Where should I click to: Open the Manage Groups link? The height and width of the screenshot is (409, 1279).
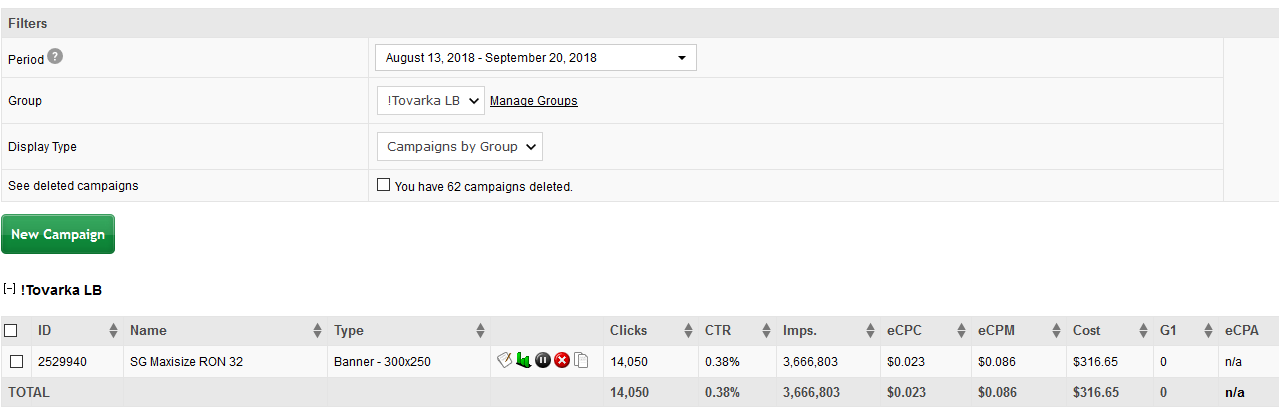(533, 101)
